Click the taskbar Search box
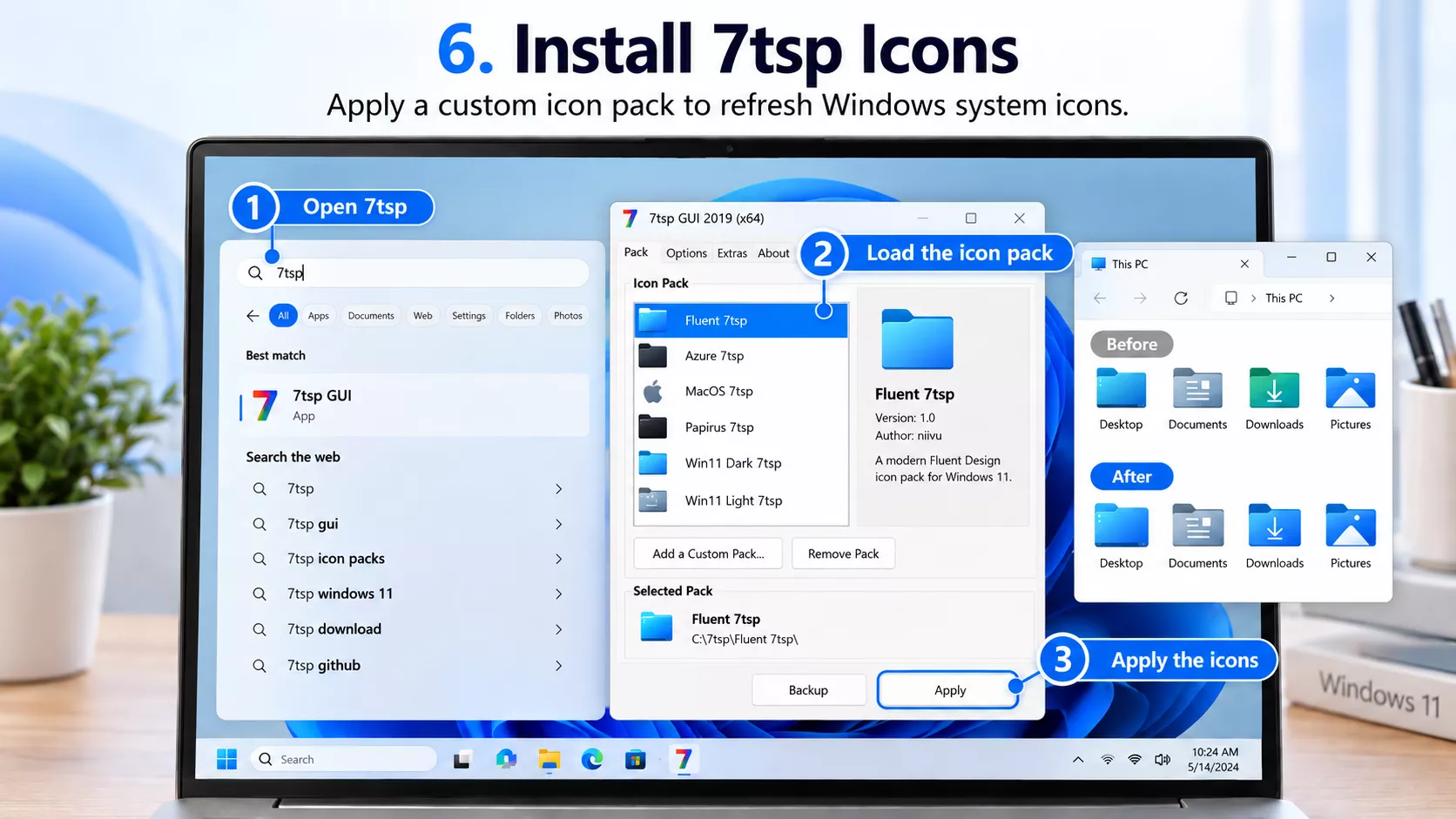Screen dimensions: 1456x819 click(x=343, y=759)
